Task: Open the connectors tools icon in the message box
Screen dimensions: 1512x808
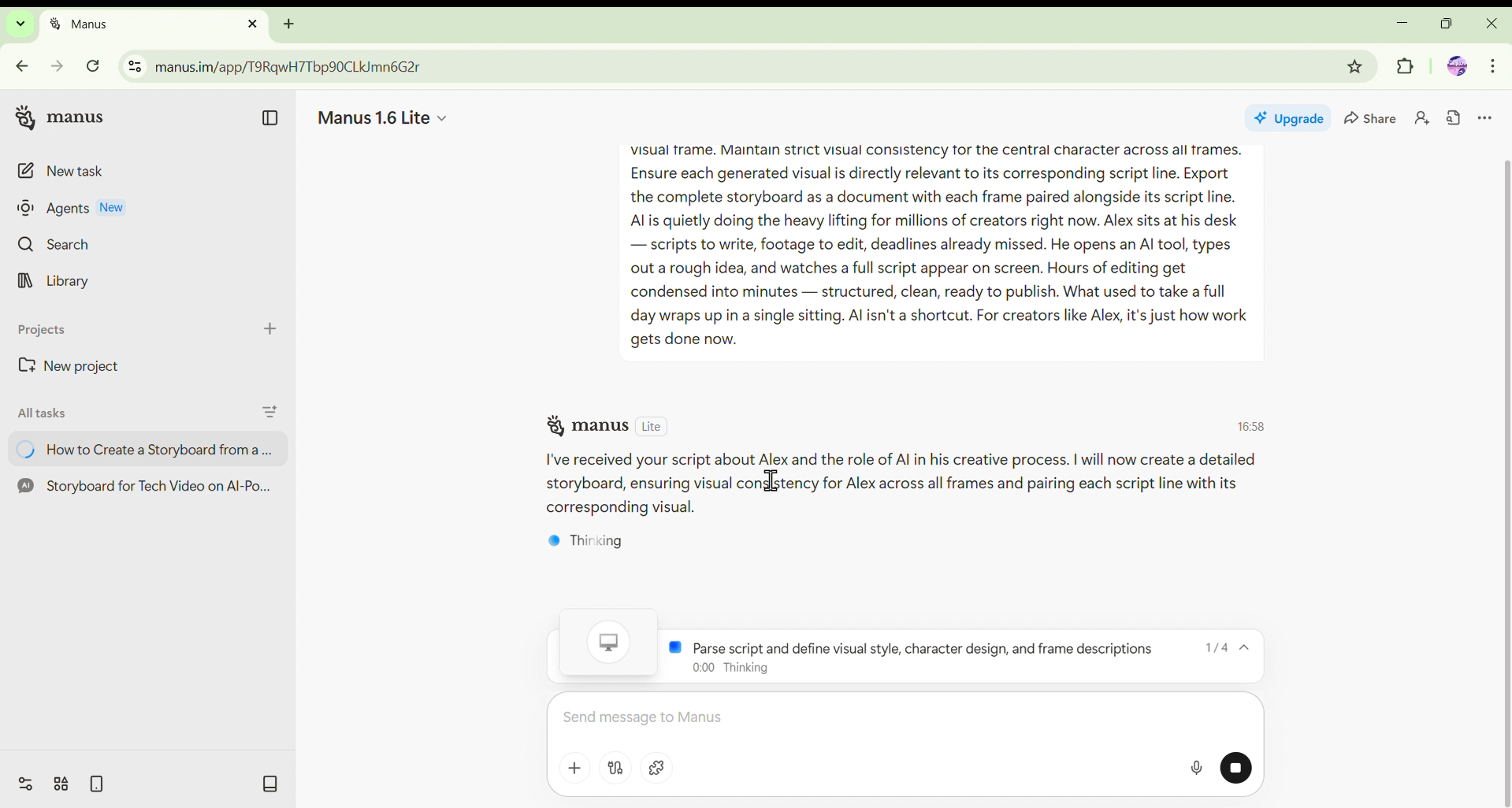Action: [615, 769]
